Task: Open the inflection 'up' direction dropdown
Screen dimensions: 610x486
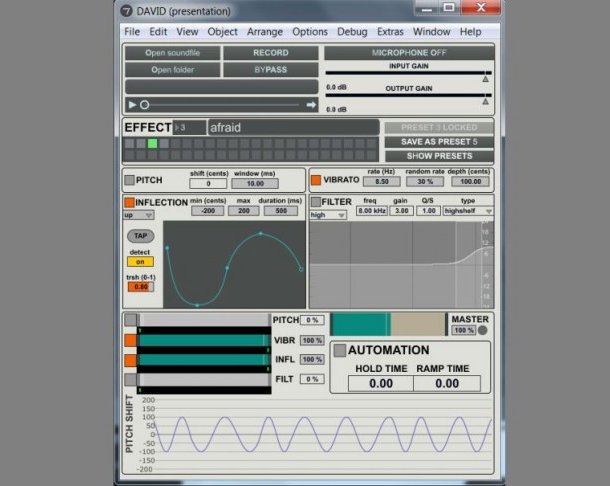Action: [138, 215]
